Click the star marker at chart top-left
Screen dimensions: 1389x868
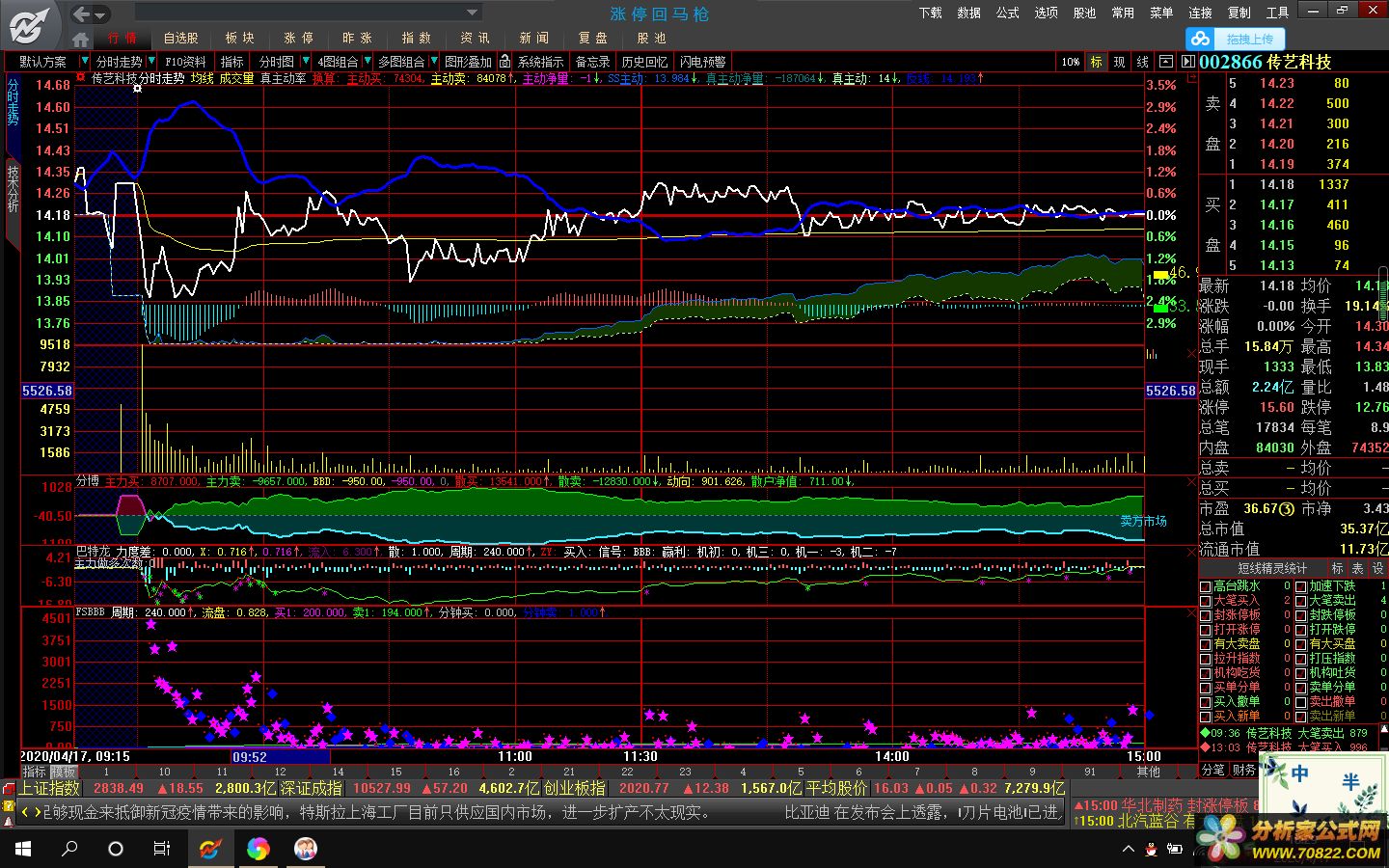[138, 88]
